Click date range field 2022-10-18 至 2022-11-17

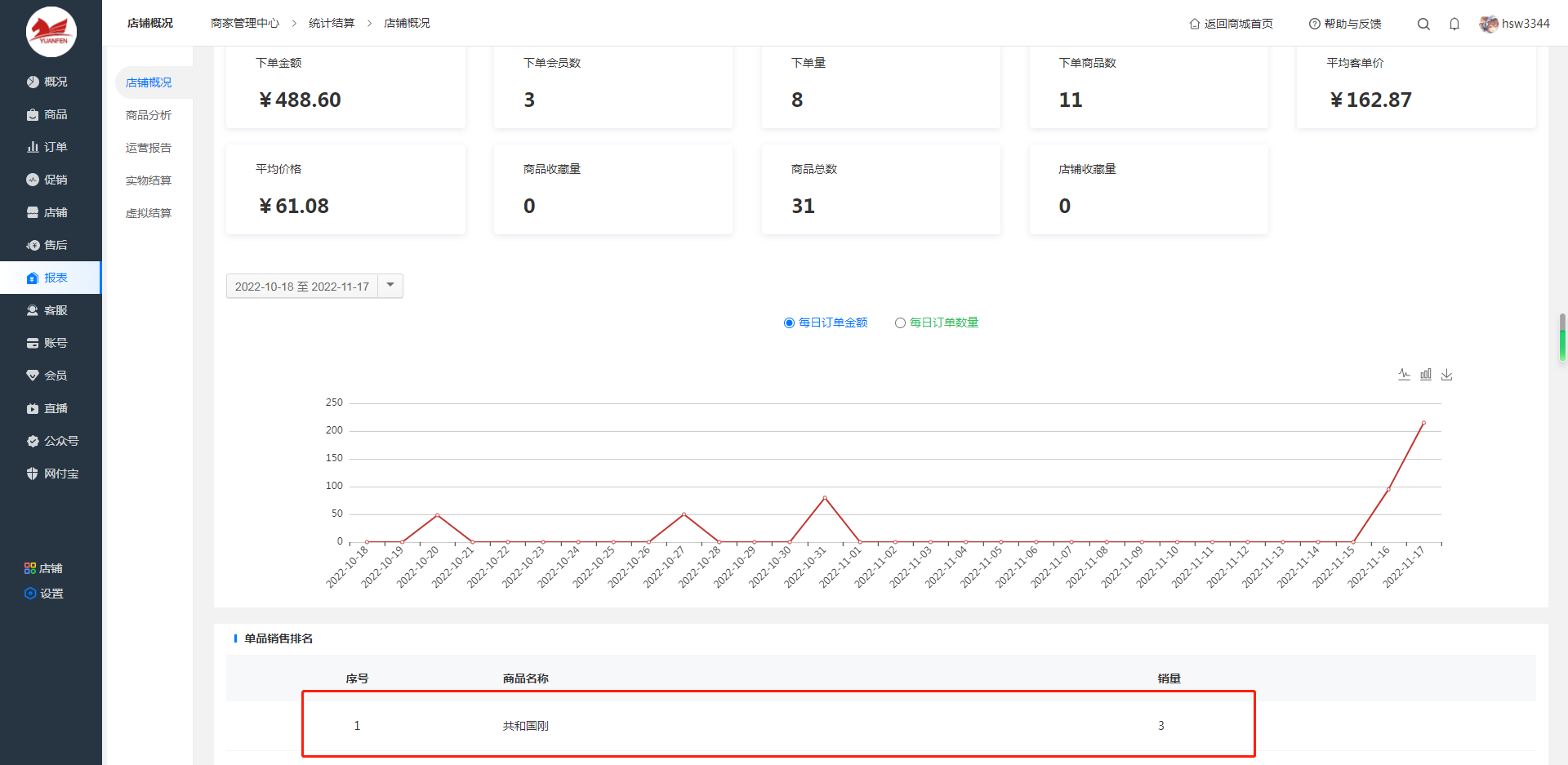[x=302, y=287]
